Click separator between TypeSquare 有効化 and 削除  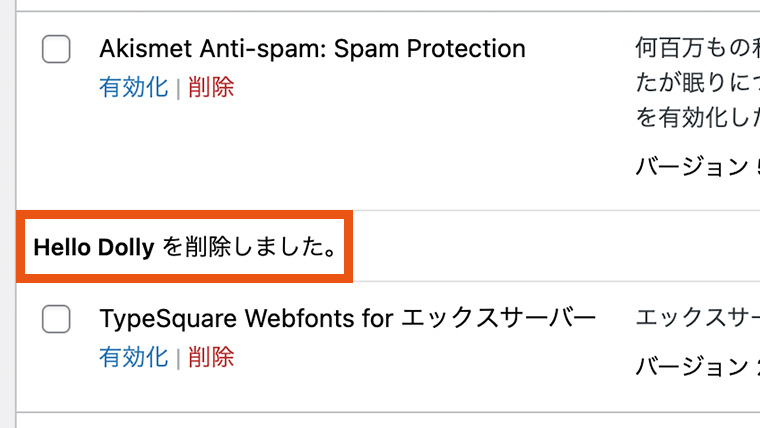(178, 358)
